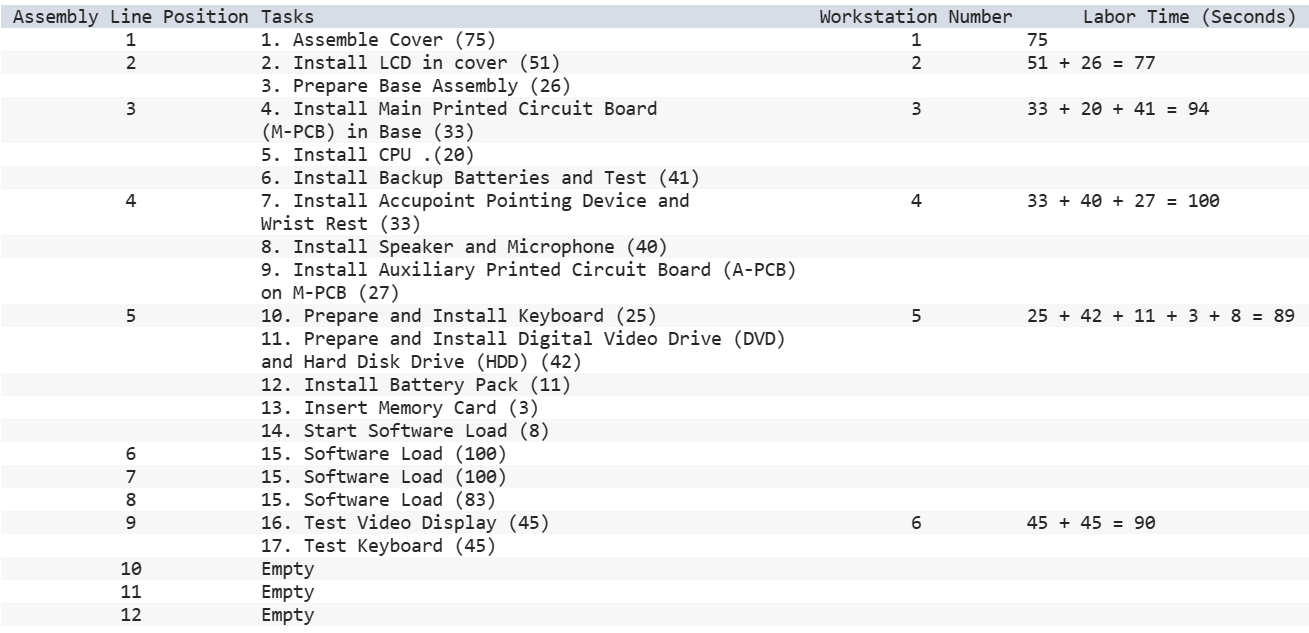The image size is (1309, 633).
Task: Click 'and Hard Disk Drive (HDD) (42)' line
Action: (x=421, y=363)
